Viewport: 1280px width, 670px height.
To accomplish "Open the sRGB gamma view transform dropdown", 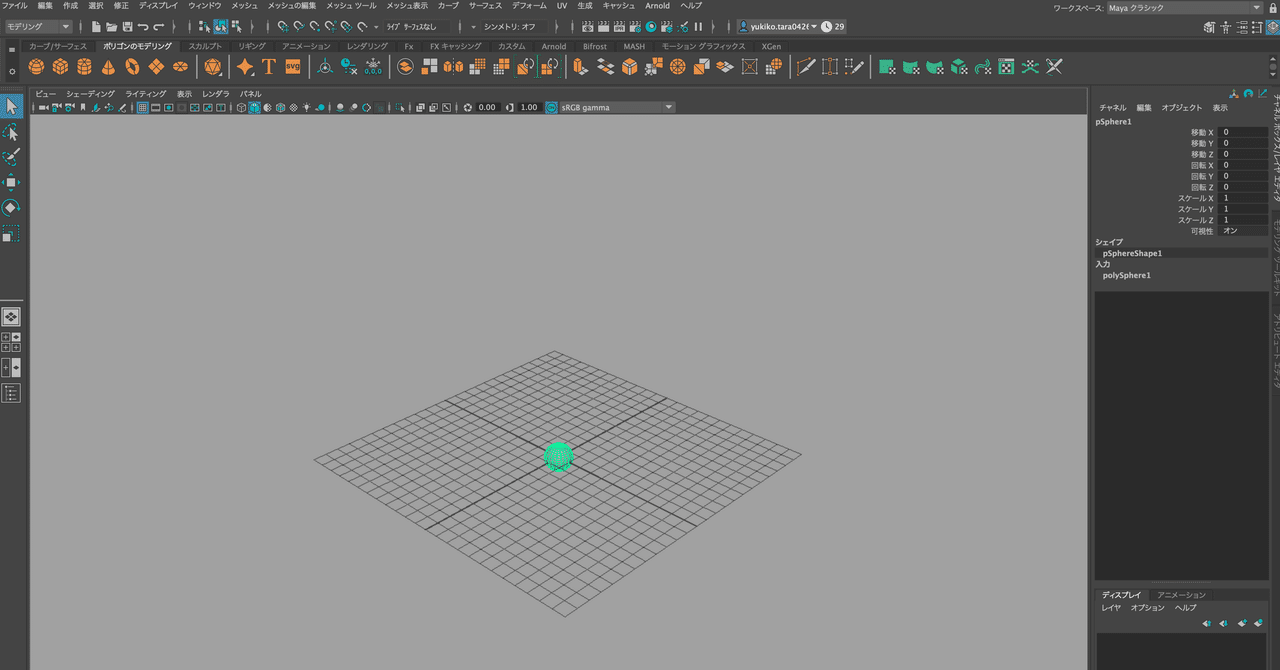I will tap(610, 107).
